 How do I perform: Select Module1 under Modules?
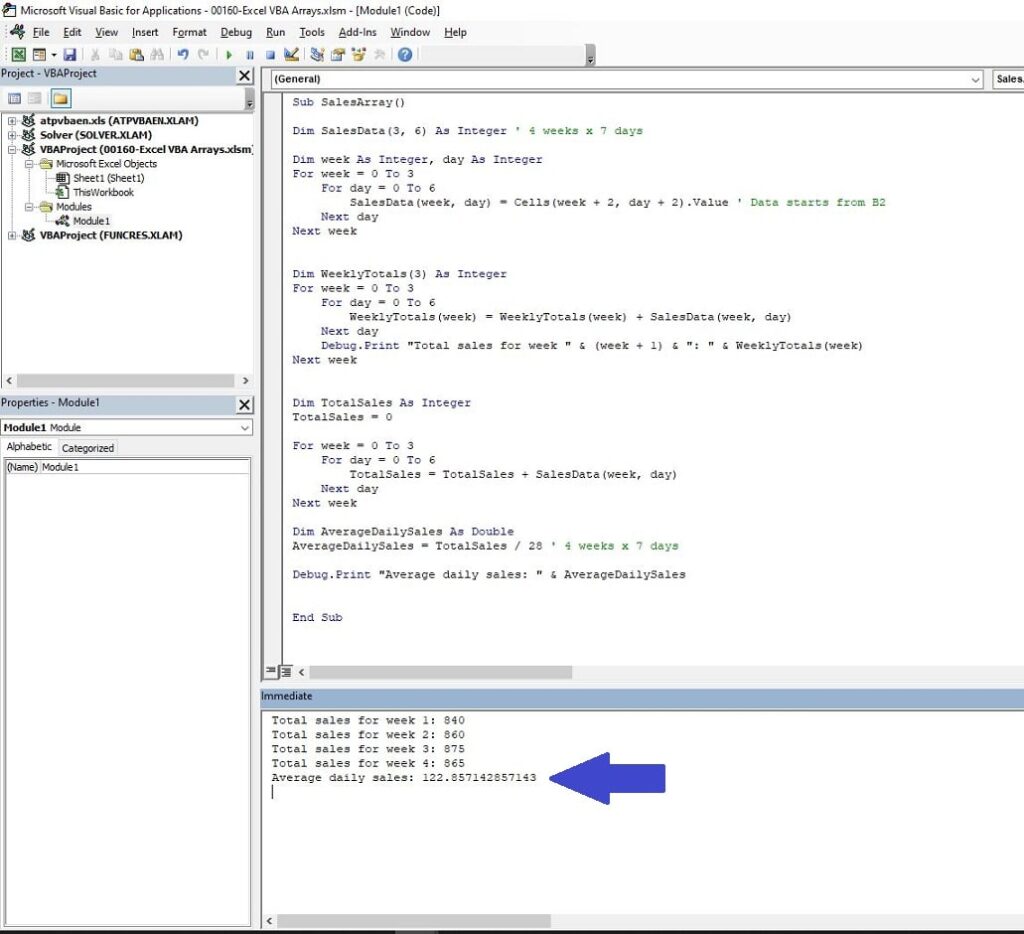[91, 221]
